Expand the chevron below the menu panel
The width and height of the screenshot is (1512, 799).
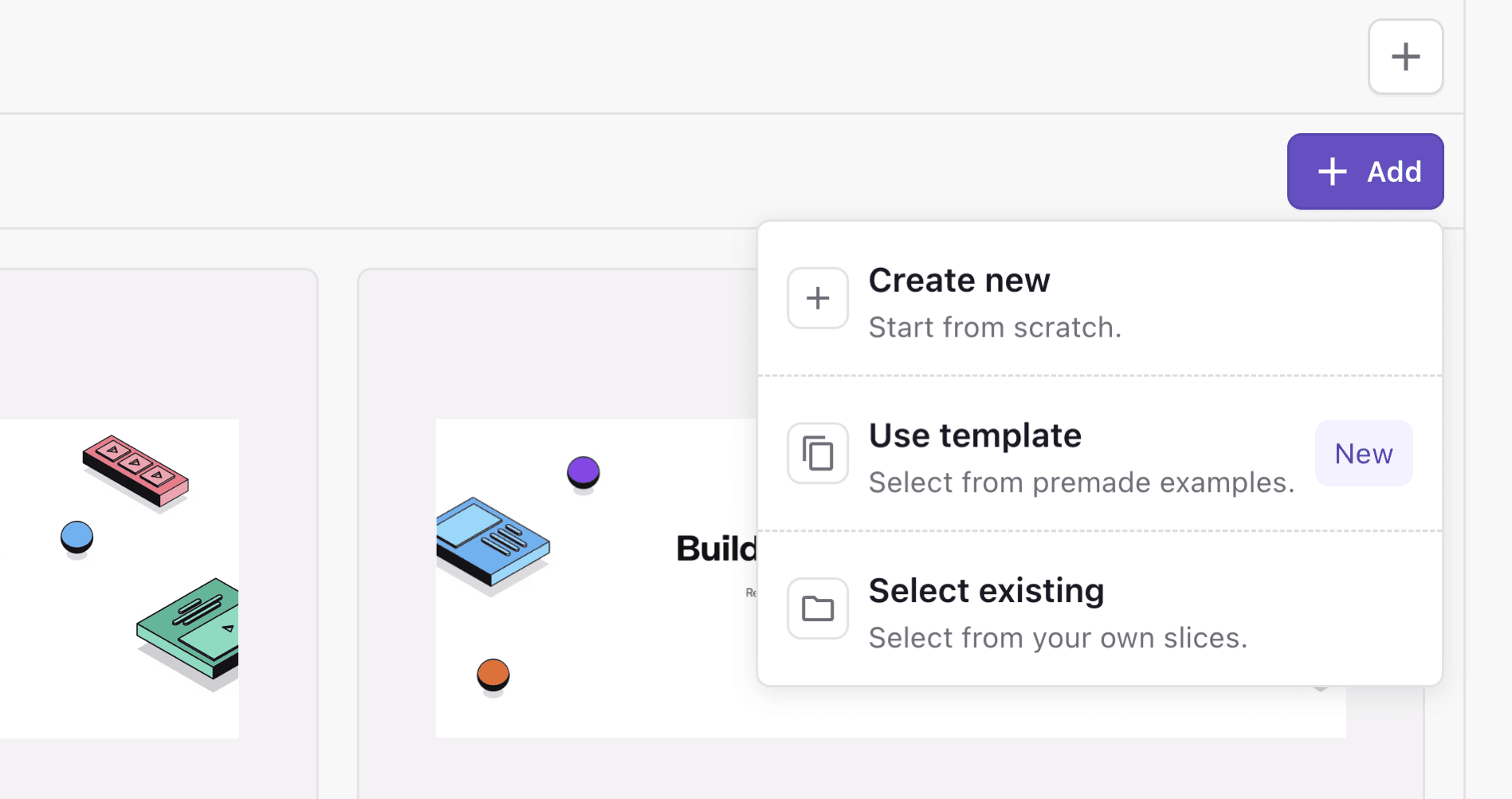coord(1319,687)
